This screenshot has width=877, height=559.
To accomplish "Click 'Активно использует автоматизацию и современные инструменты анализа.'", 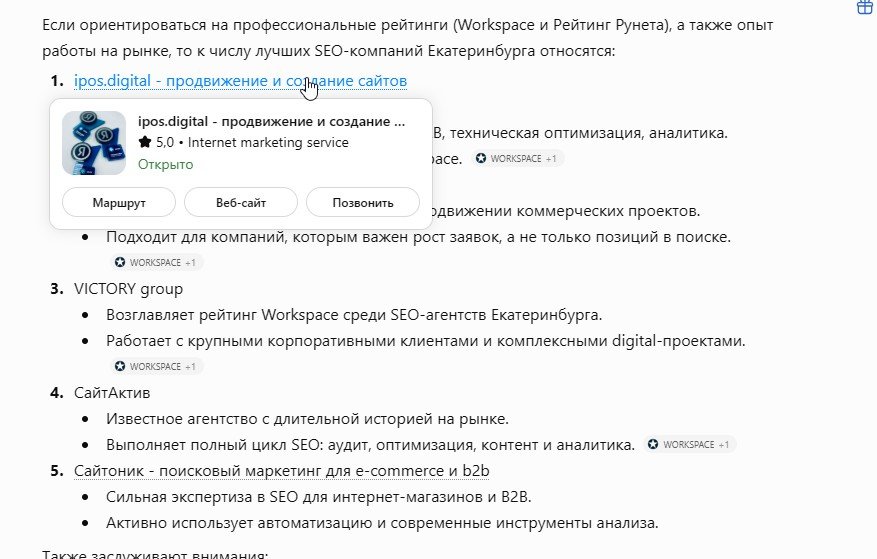I will 382,523.
